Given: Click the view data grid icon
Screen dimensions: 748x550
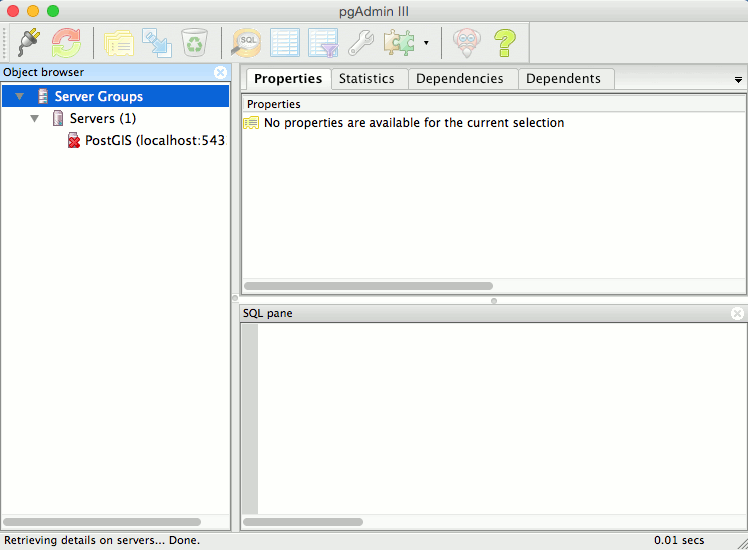Looking at the screenshot, I should (x=285, y=42).
